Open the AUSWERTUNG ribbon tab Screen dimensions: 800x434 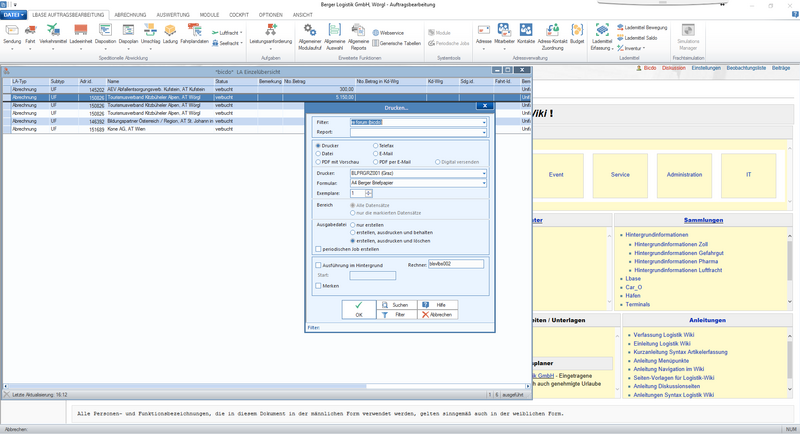click(173, 15)
